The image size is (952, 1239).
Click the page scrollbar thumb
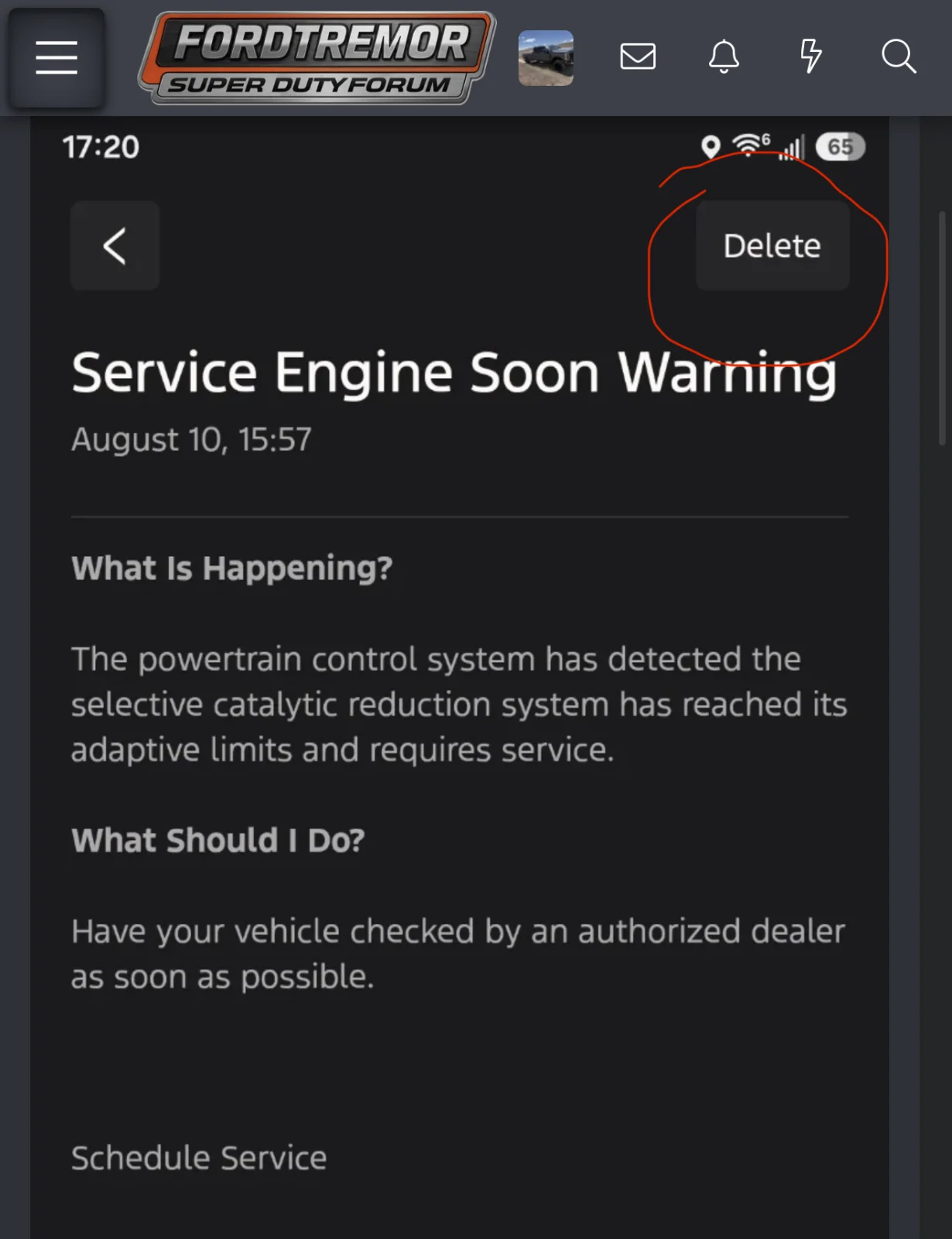[942, 327]
